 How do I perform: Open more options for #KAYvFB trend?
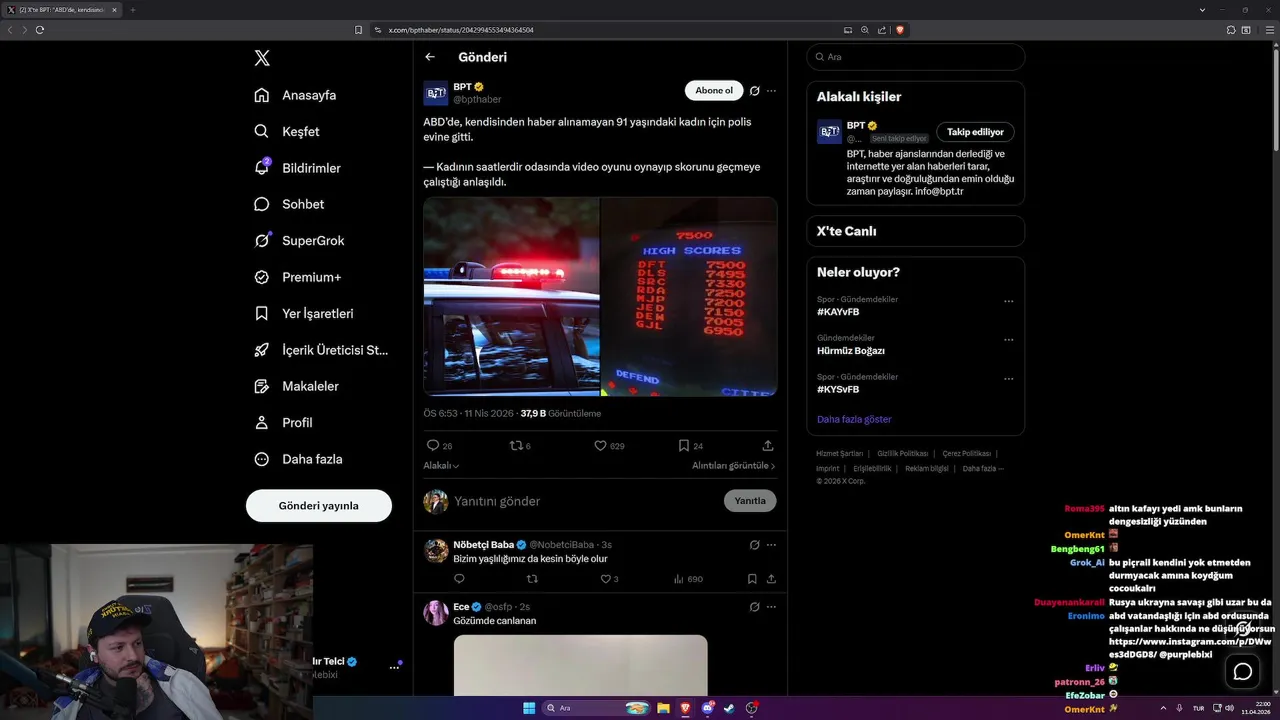coord(1008,301)
